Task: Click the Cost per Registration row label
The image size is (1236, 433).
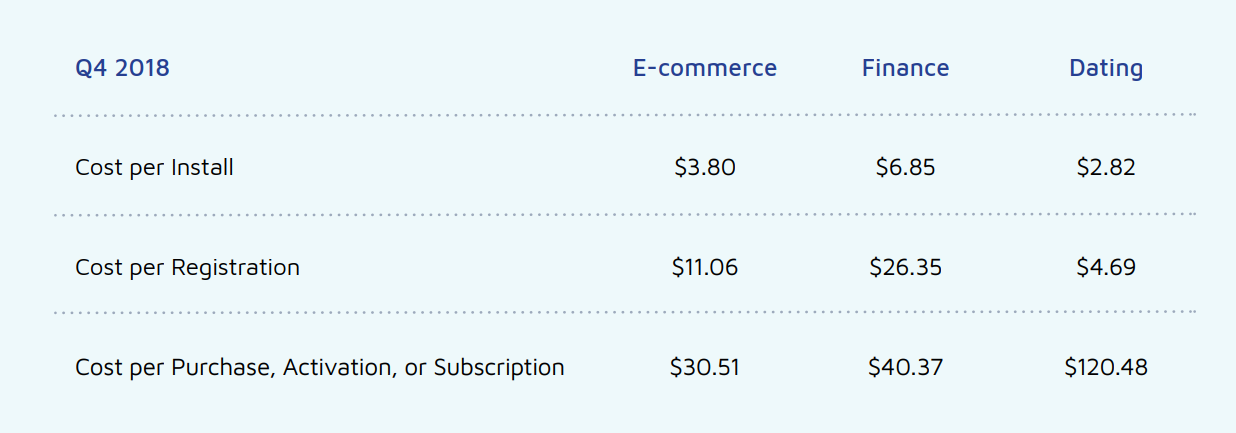Action: tap(187, 267)
